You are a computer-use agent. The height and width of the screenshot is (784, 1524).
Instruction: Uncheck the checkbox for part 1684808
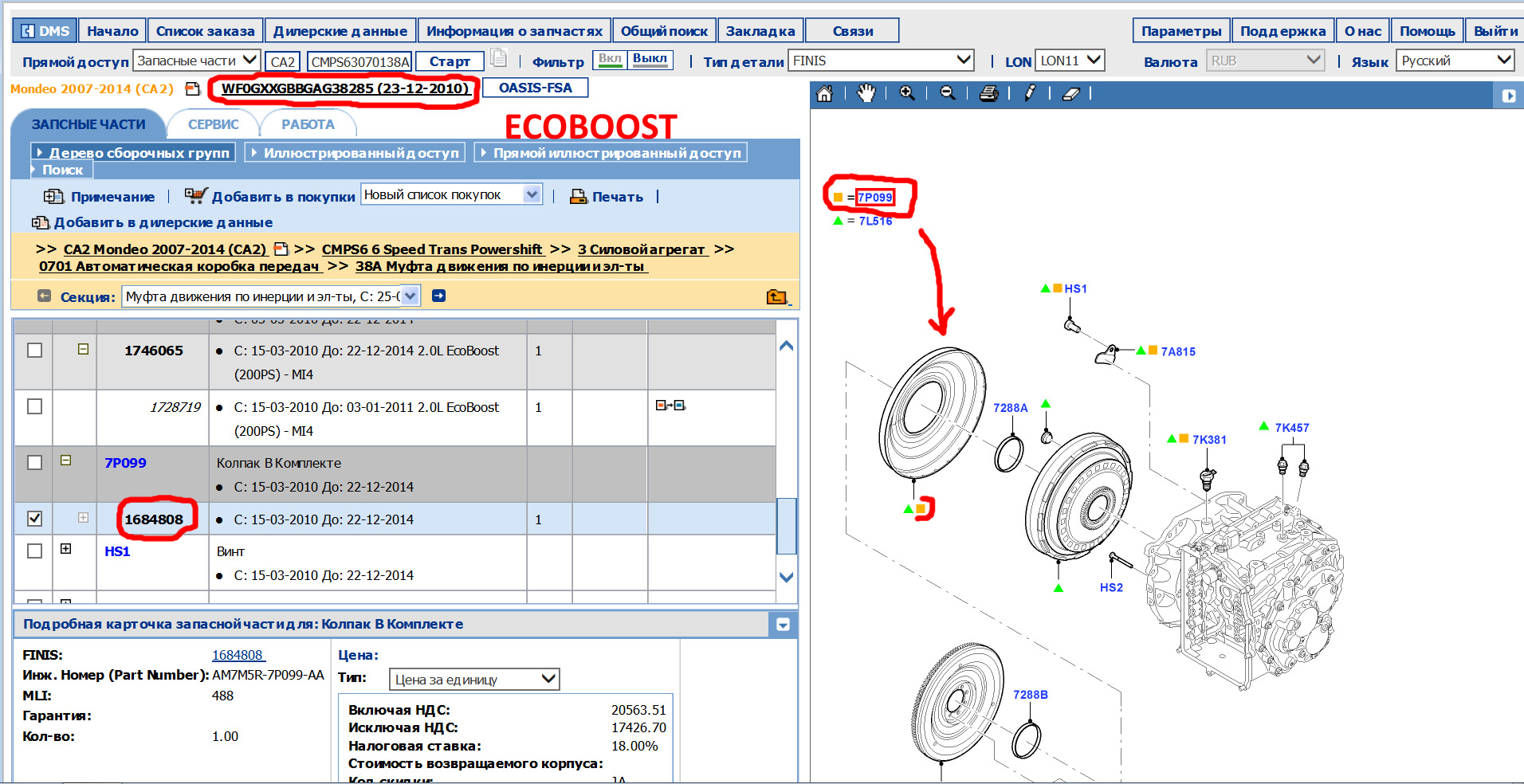click(34, 519)
